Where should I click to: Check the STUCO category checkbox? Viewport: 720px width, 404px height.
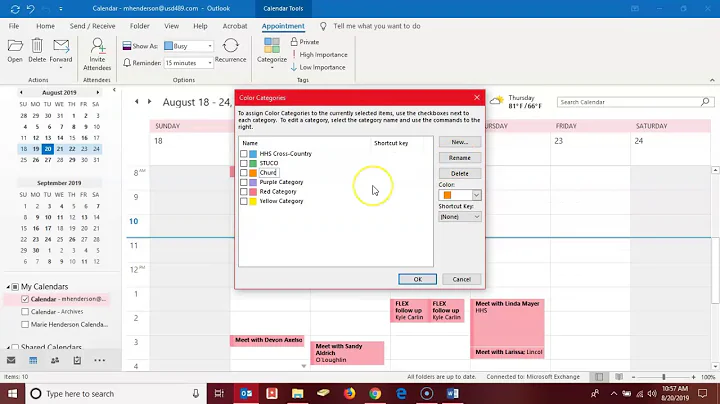pyautogui.click(x=244, y=163)
